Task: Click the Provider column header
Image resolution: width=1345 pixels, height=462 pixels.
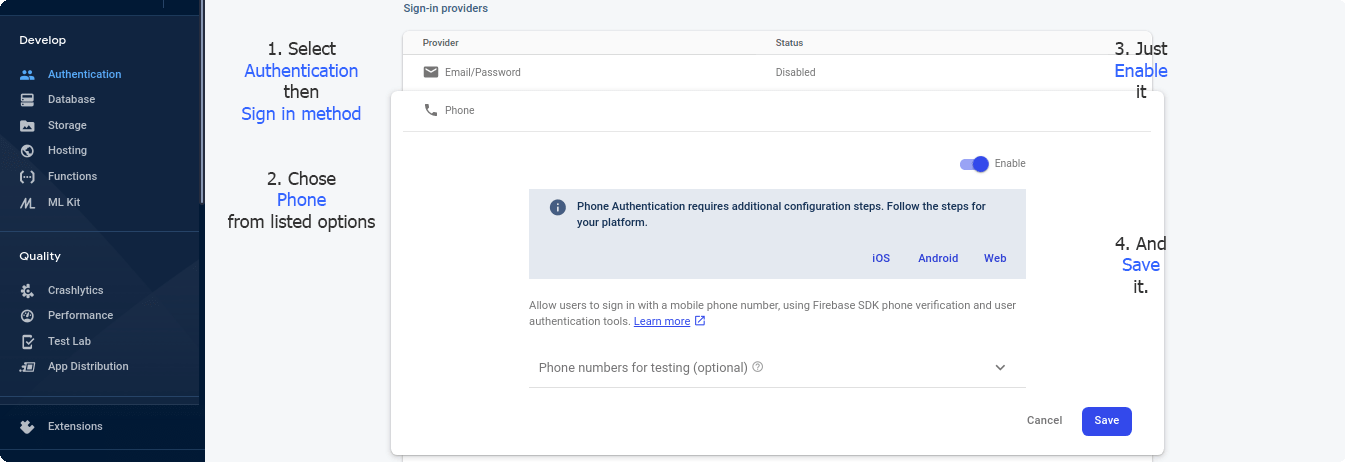Action: tap(440, 43)
